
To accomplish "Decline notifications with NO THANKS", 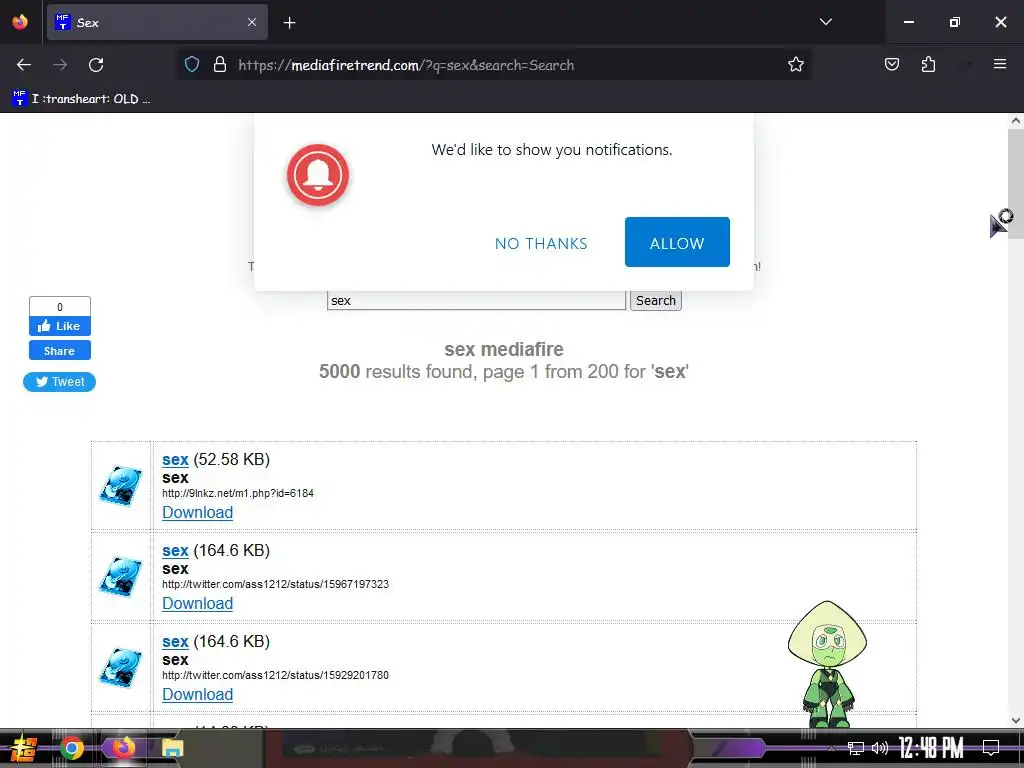I will (x=541, y=244).
